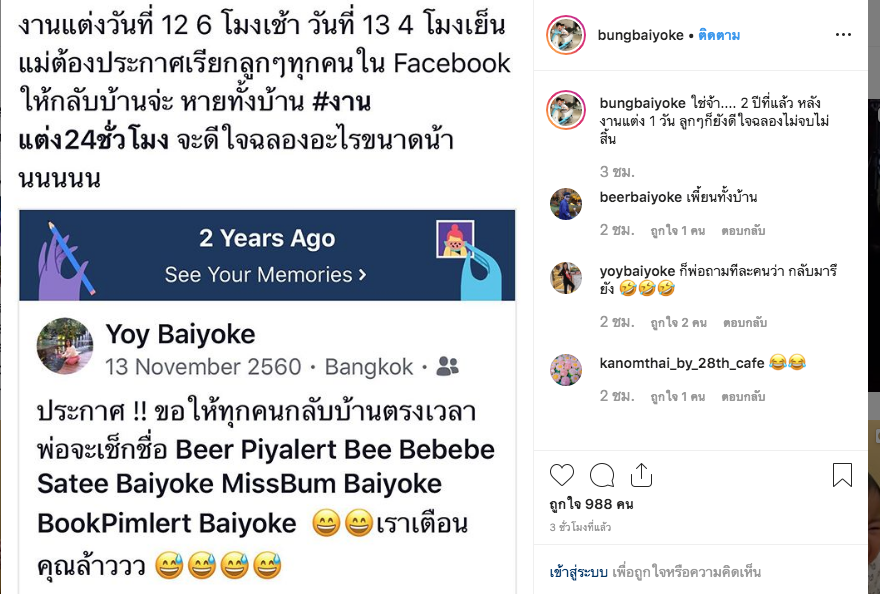Open the Yoy Baiyoke Facebook profile photo

65,346
